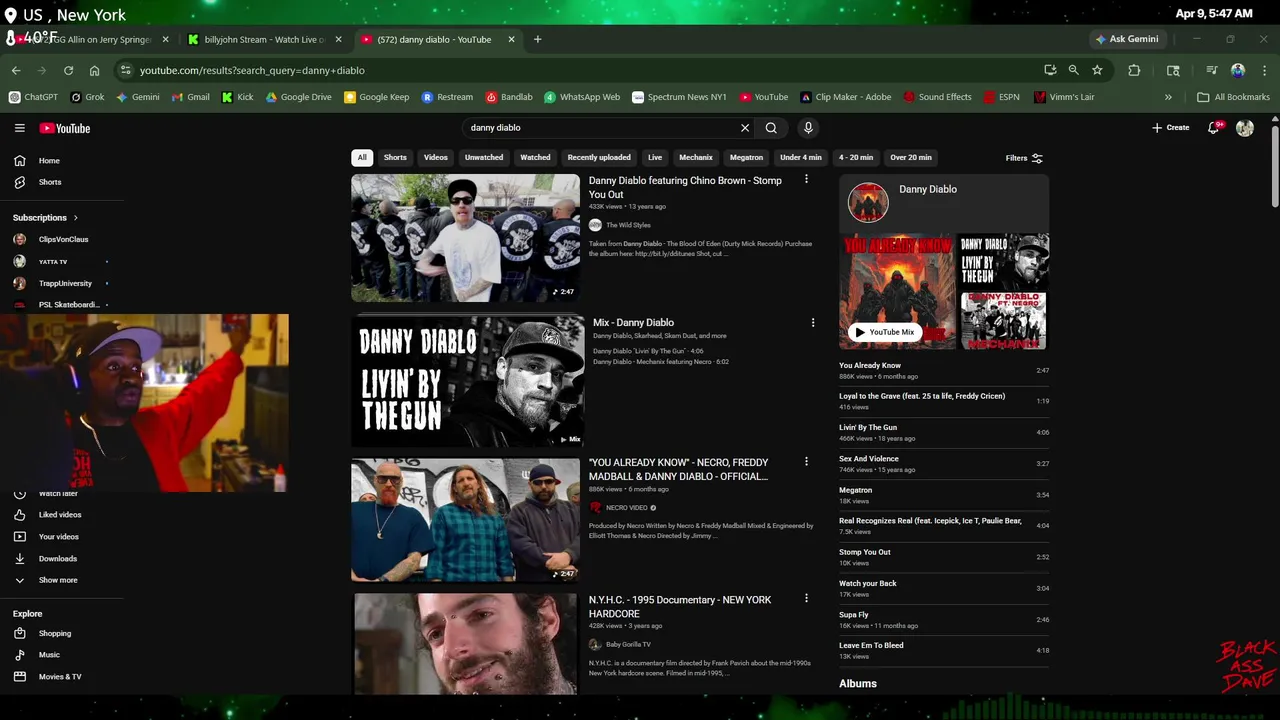Open options for N.Y.H.C. documentary video

(x=806, y=599)
